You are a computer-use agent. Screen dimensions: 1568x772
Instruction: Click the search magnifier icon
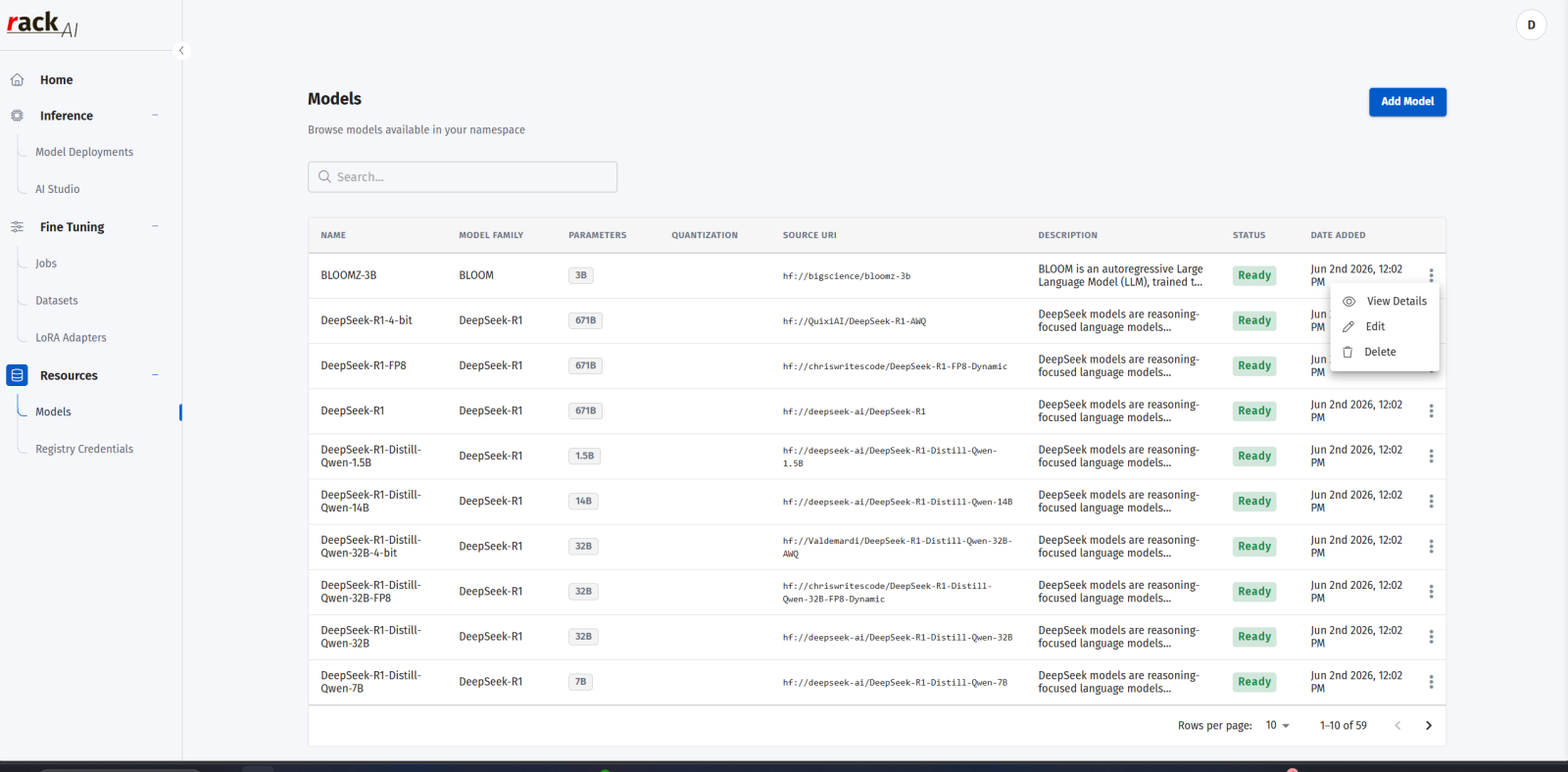tap(324, 177)
